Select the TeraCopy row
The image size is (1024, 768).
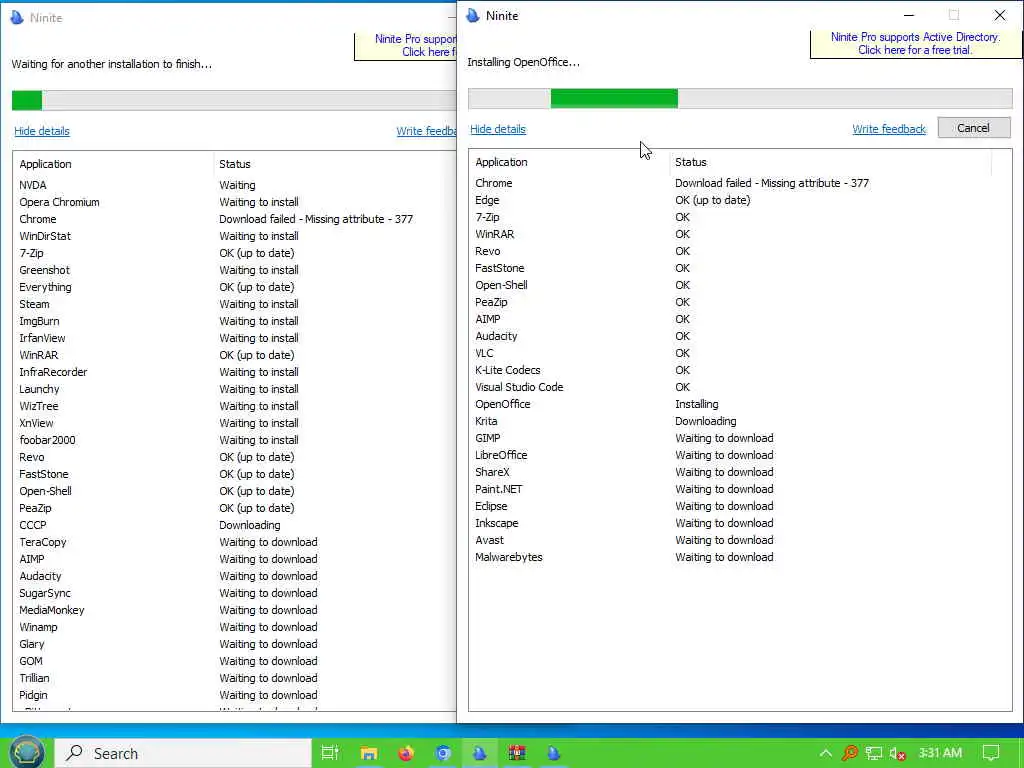(x=235, y=542)
